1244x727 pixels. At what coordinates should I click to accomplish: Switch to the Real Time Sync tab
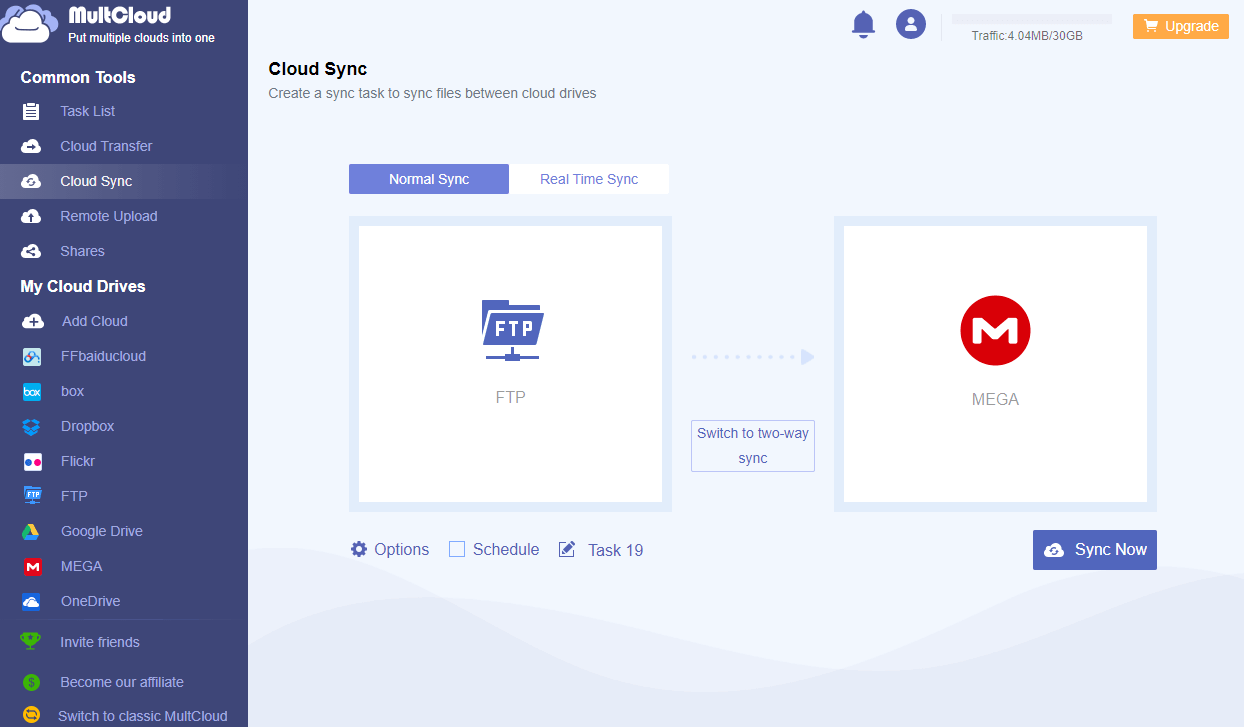[589, 179]
